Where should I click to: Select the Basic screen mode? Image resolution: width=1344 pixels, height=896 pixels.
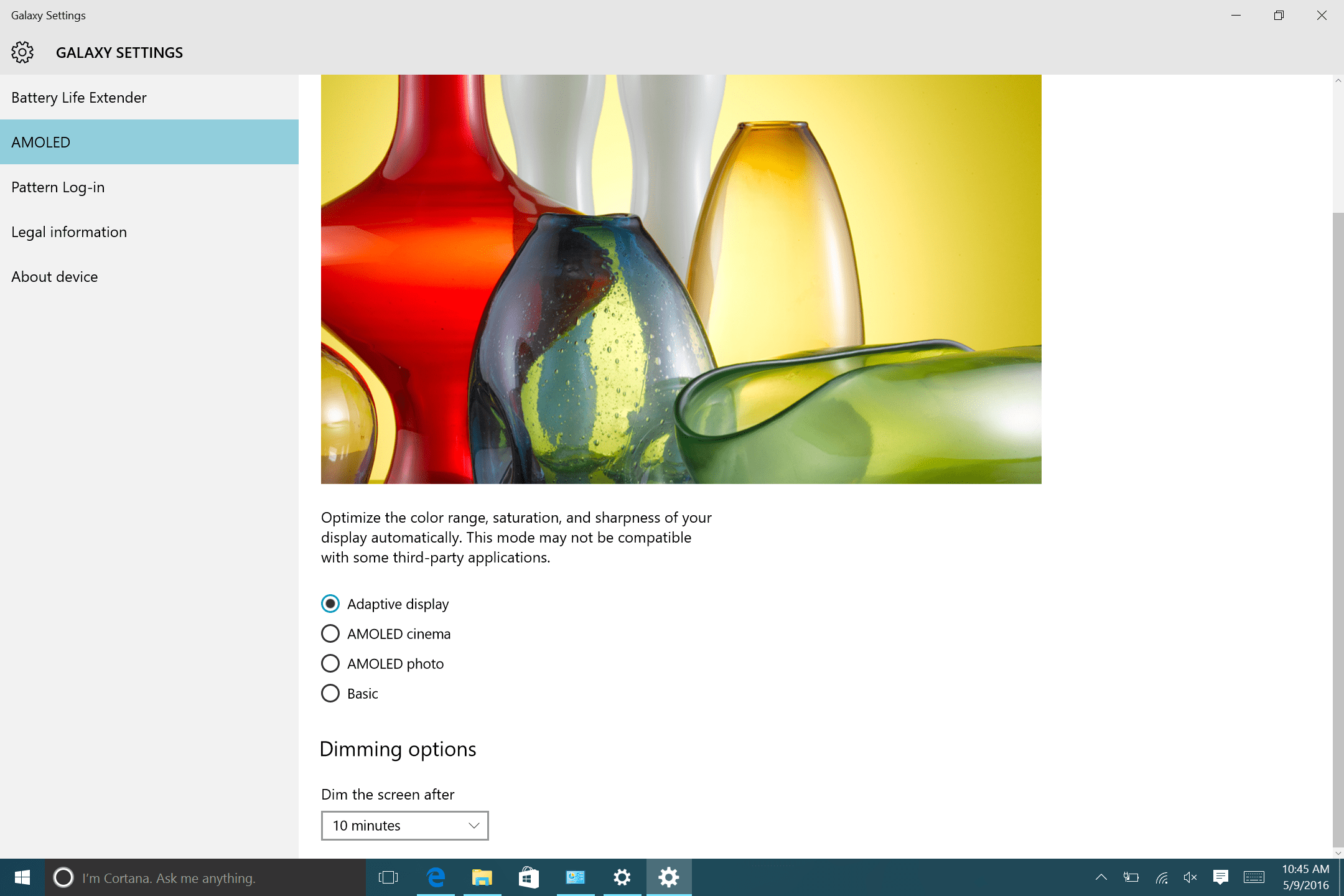pos(330,693)
